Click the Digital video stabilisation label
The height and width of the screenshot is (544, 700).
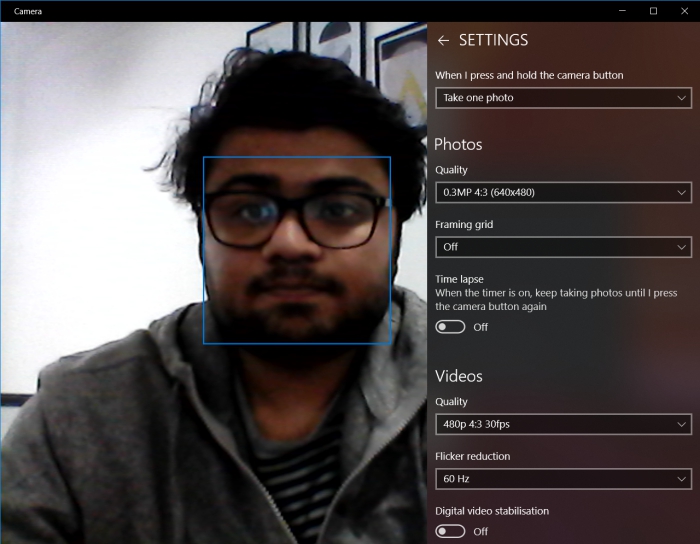point(492,511)
